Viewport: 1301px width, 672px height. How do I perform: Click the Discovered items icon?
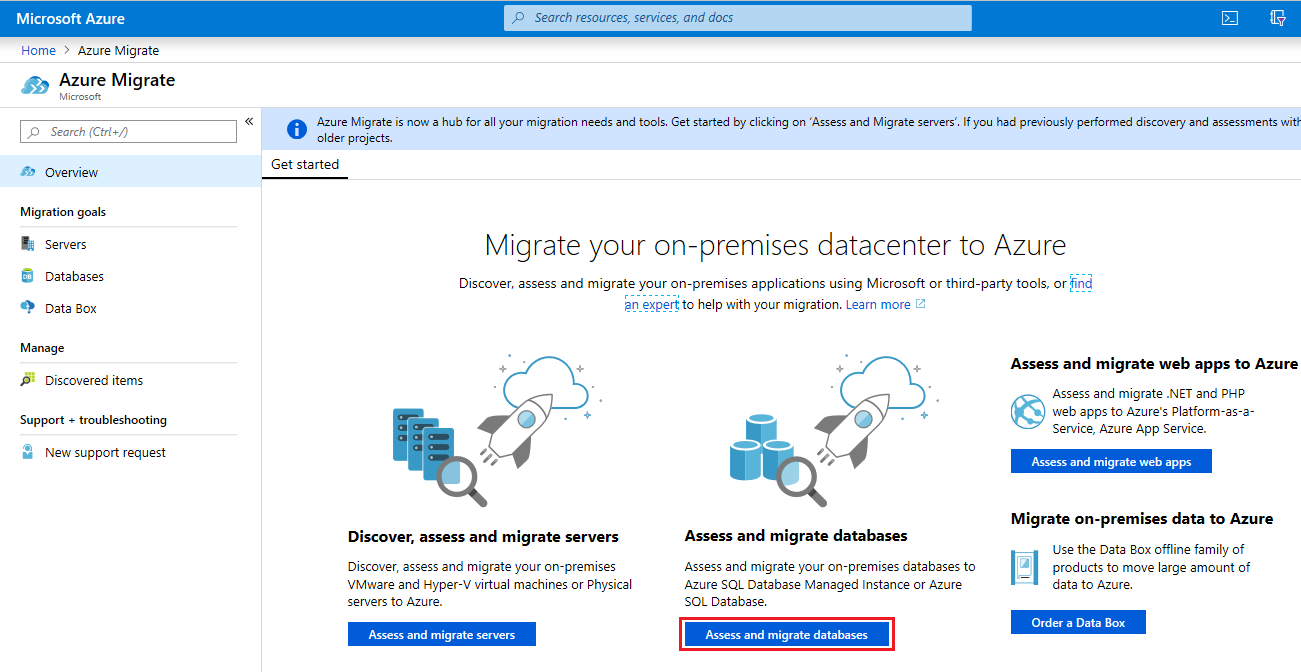pos(28,380)
